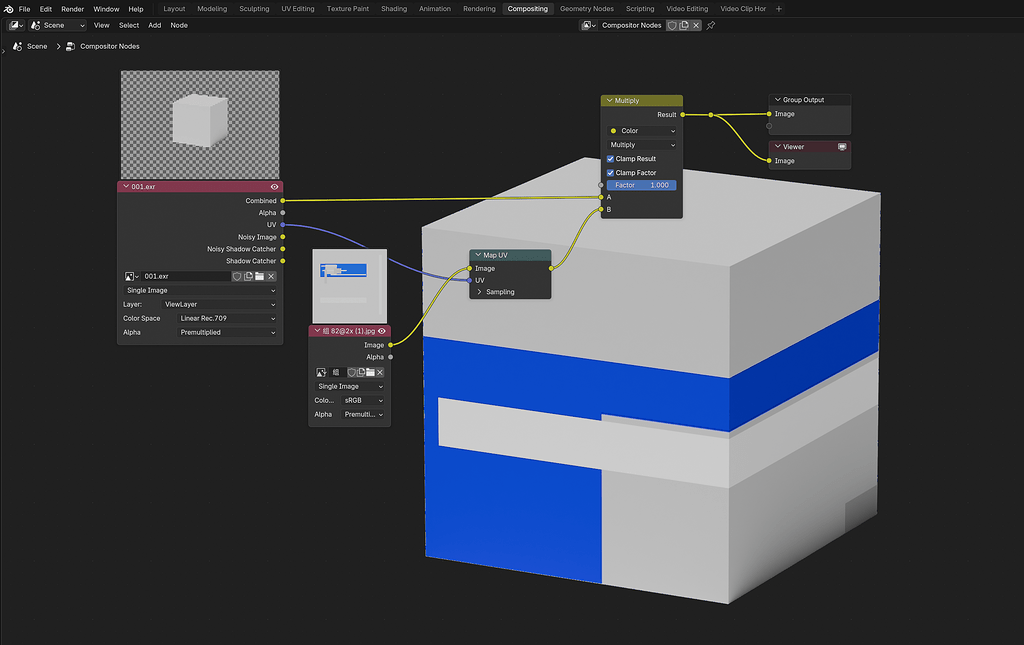1024x645 pixels.
Task: Duplicate the 001.exr image datablock
Action: [x=248, y=276]
